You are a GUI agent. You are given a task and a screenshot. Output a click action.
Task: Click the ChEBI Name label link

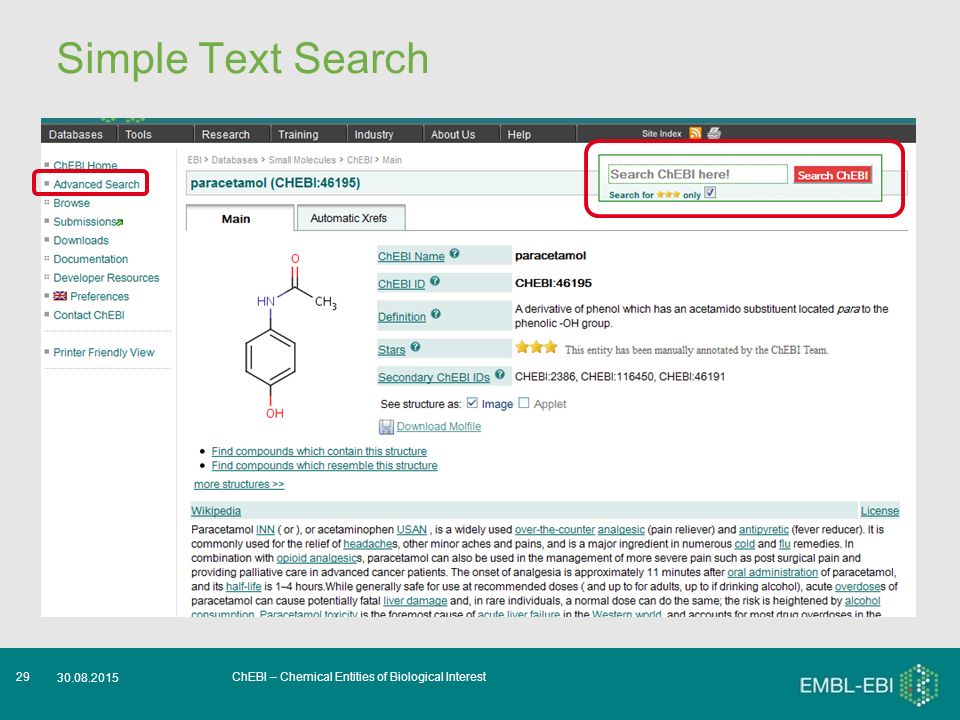(x=411, y=257)
